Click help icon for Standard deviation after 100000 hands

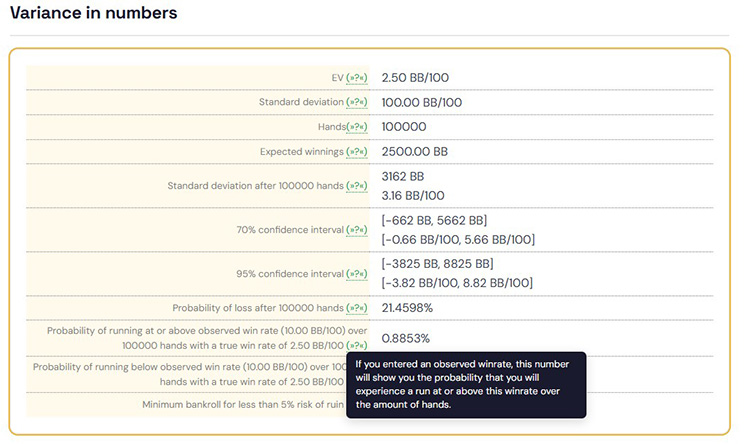[x=356, y=186]
